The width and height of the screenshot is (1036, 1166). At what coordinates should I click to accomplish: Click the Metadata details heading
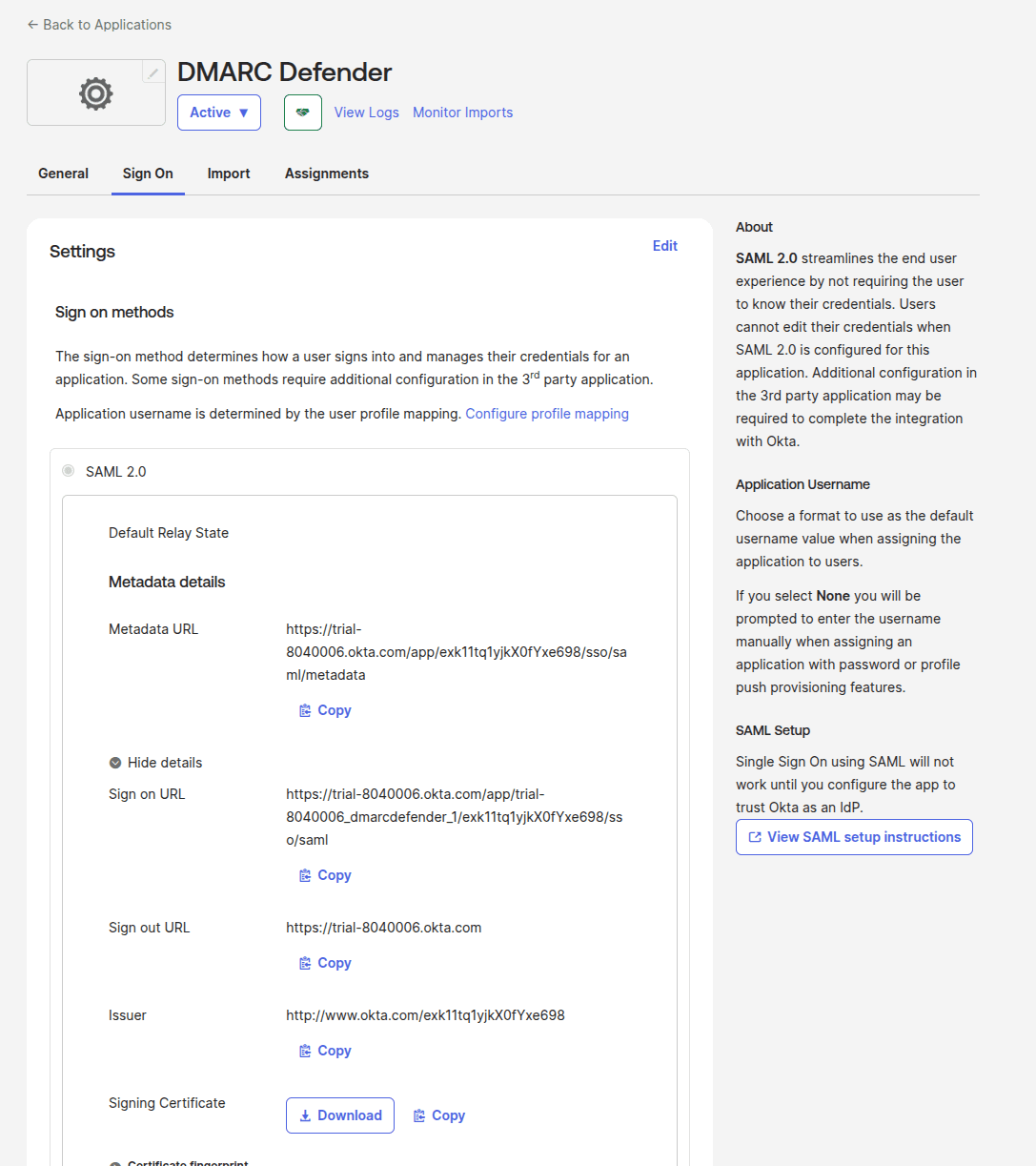coord(167,582)
